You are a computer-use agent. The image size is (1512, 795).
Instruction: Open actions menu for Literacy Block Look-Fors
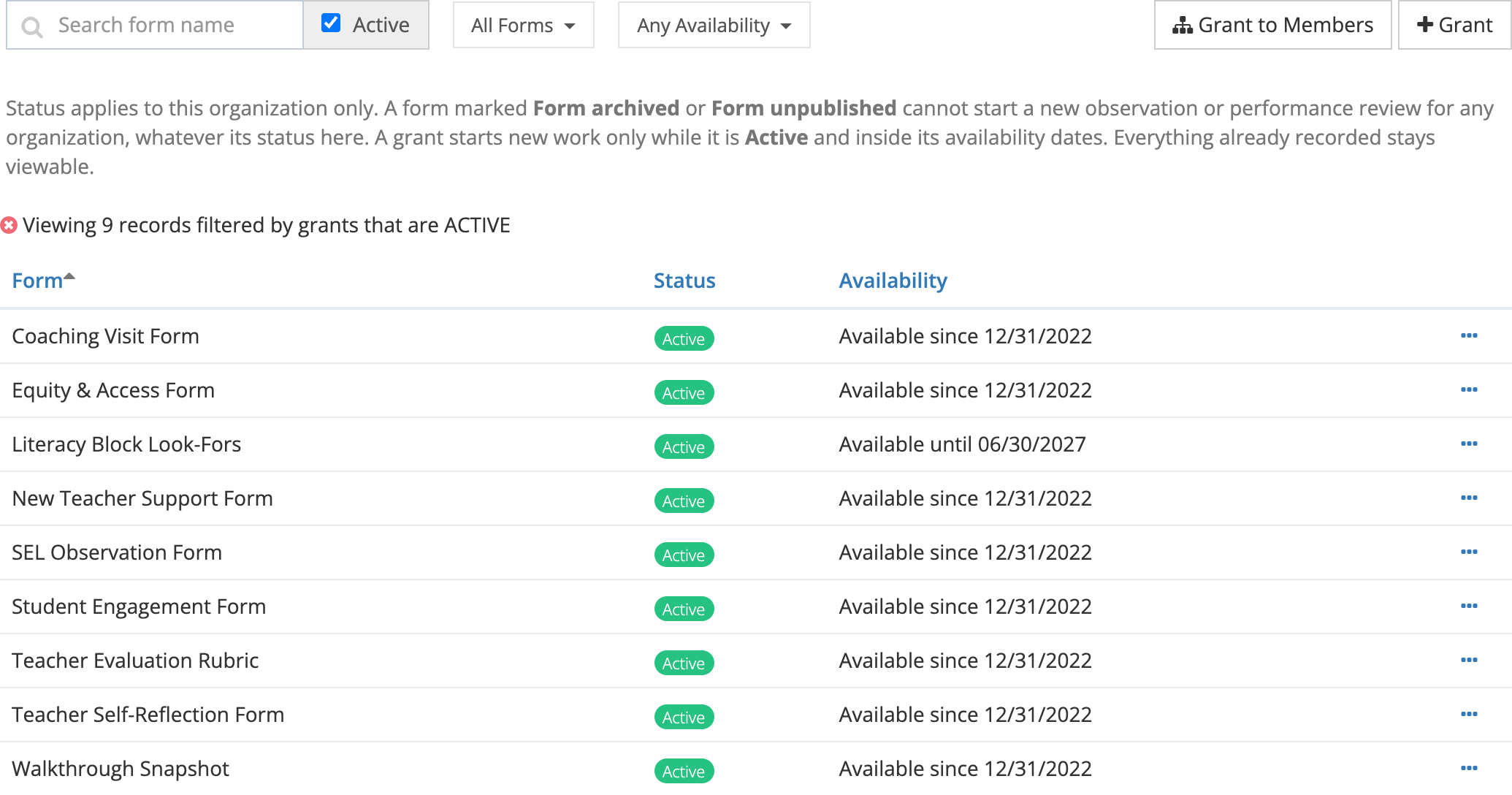1469,444
